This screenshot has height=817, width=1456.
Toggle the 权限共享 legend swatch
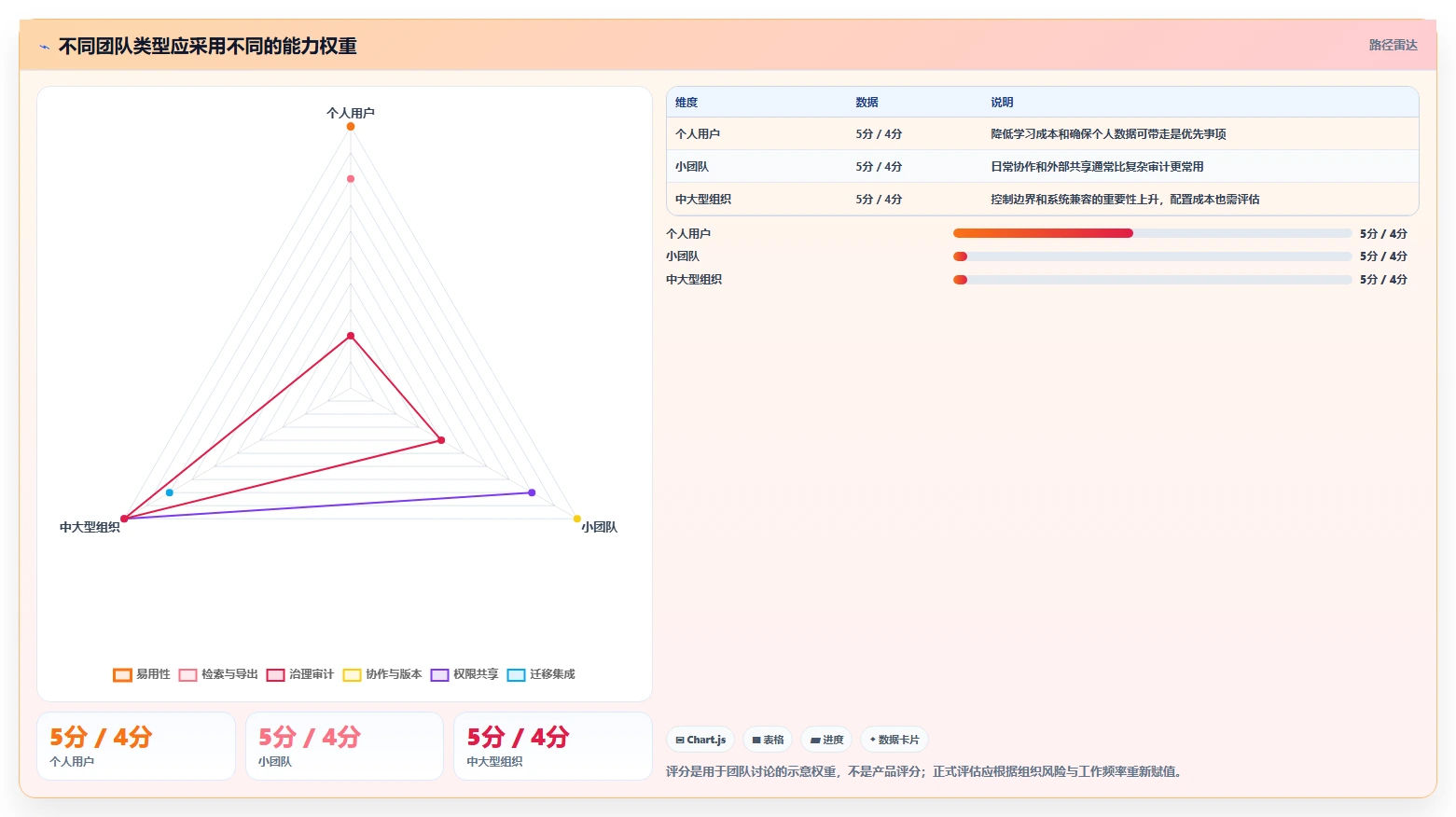[439, 675]
